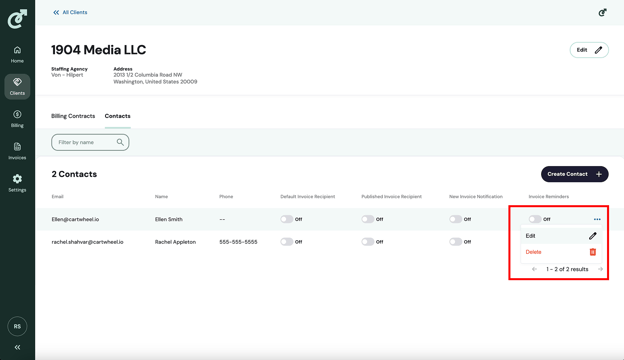Collapse the sidebar with the double chevron
Image resolution: width=624 pixels, height=360 pixels.
pyautogui.click(x=17, y=347)
